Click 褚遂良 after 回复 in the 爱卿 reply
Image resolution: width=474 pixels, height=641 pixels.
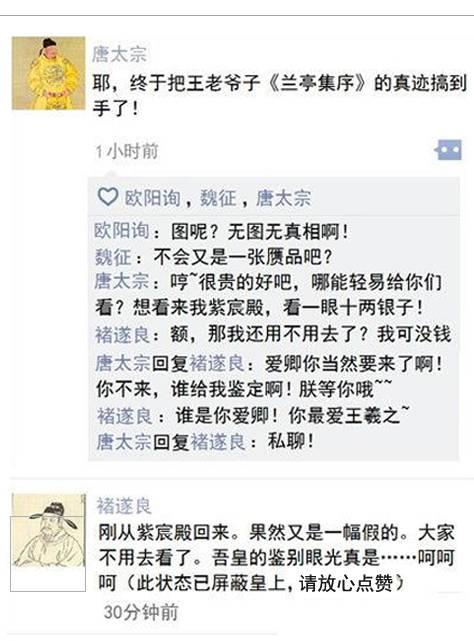(217, 363)
